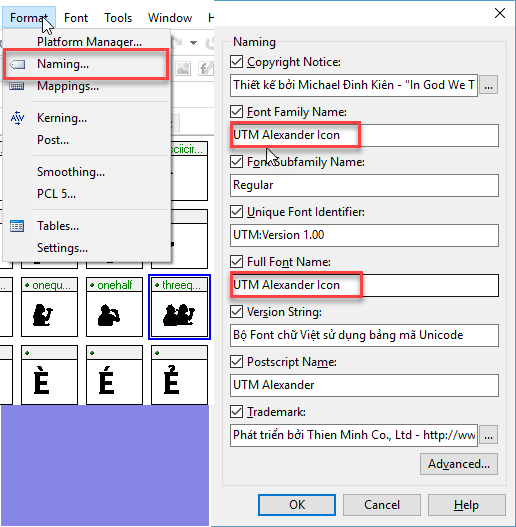Open Kerning... from the menu

pos(86,118)
